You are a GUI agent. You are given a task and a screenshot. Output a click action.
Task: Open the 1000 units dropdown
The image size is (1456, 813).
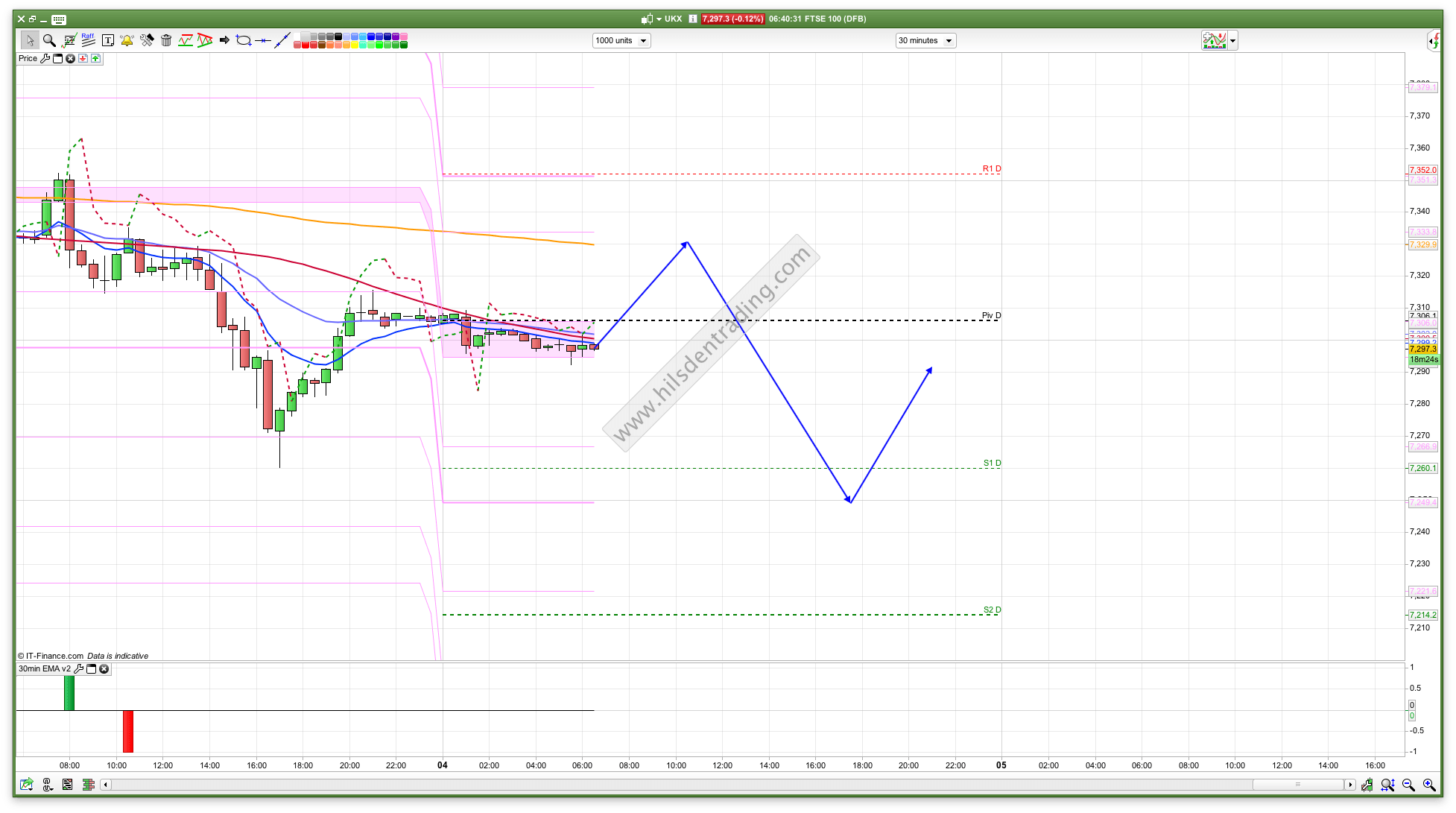(x=621, y=40)
